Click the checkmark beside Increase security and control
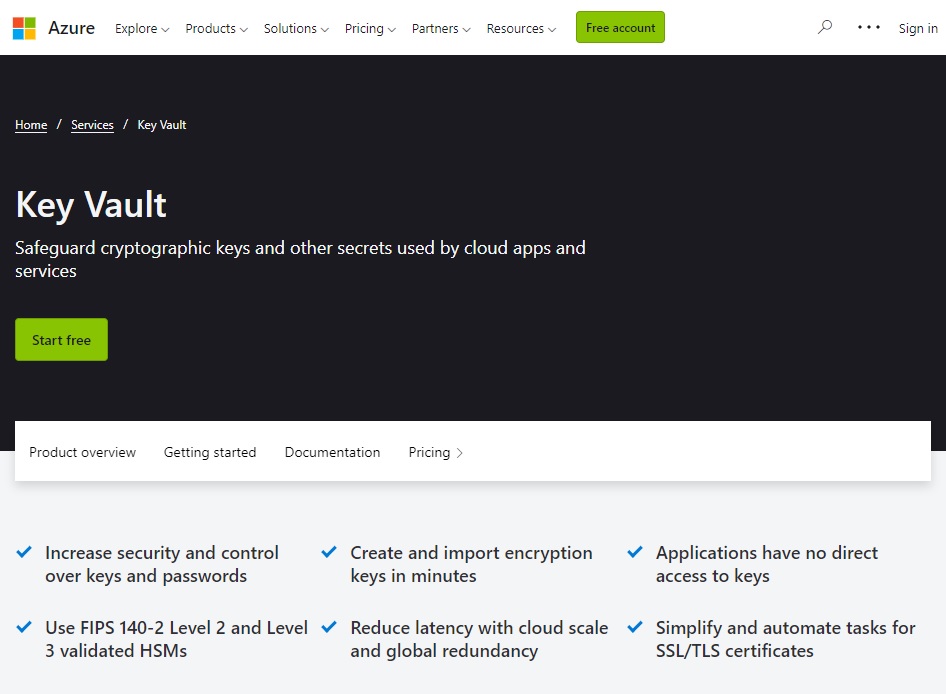This screenshot has height=694, width=946. (24, 552)
